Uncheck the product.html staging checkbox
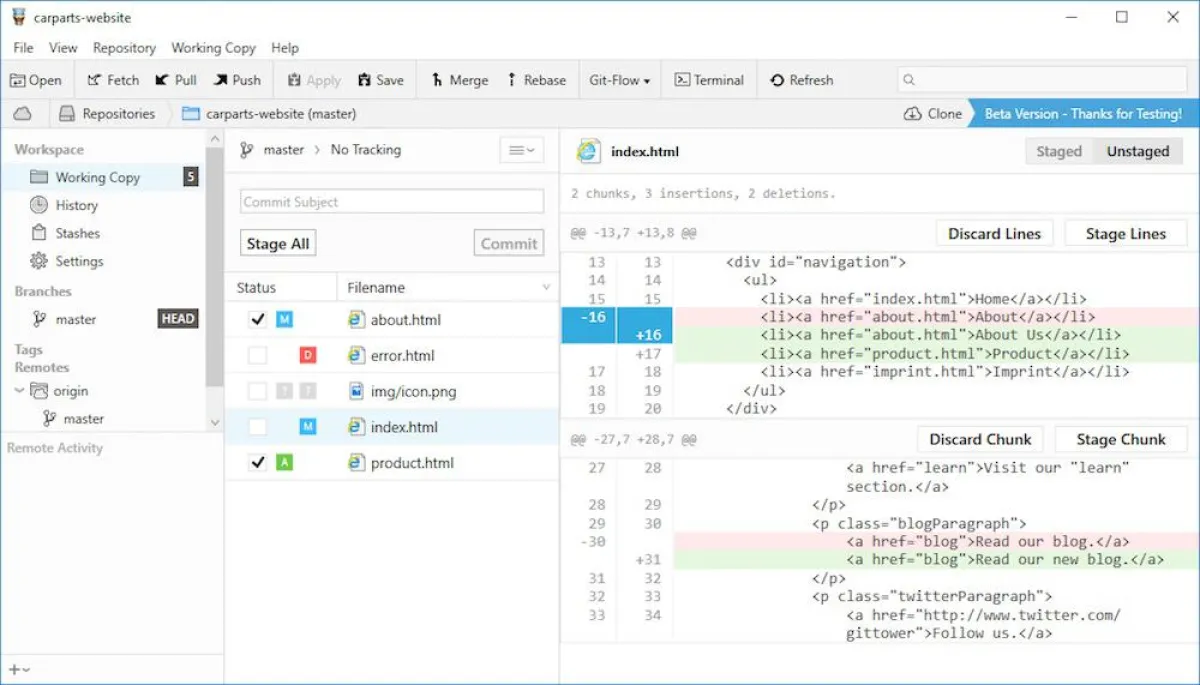 click(x=258, y=463)
